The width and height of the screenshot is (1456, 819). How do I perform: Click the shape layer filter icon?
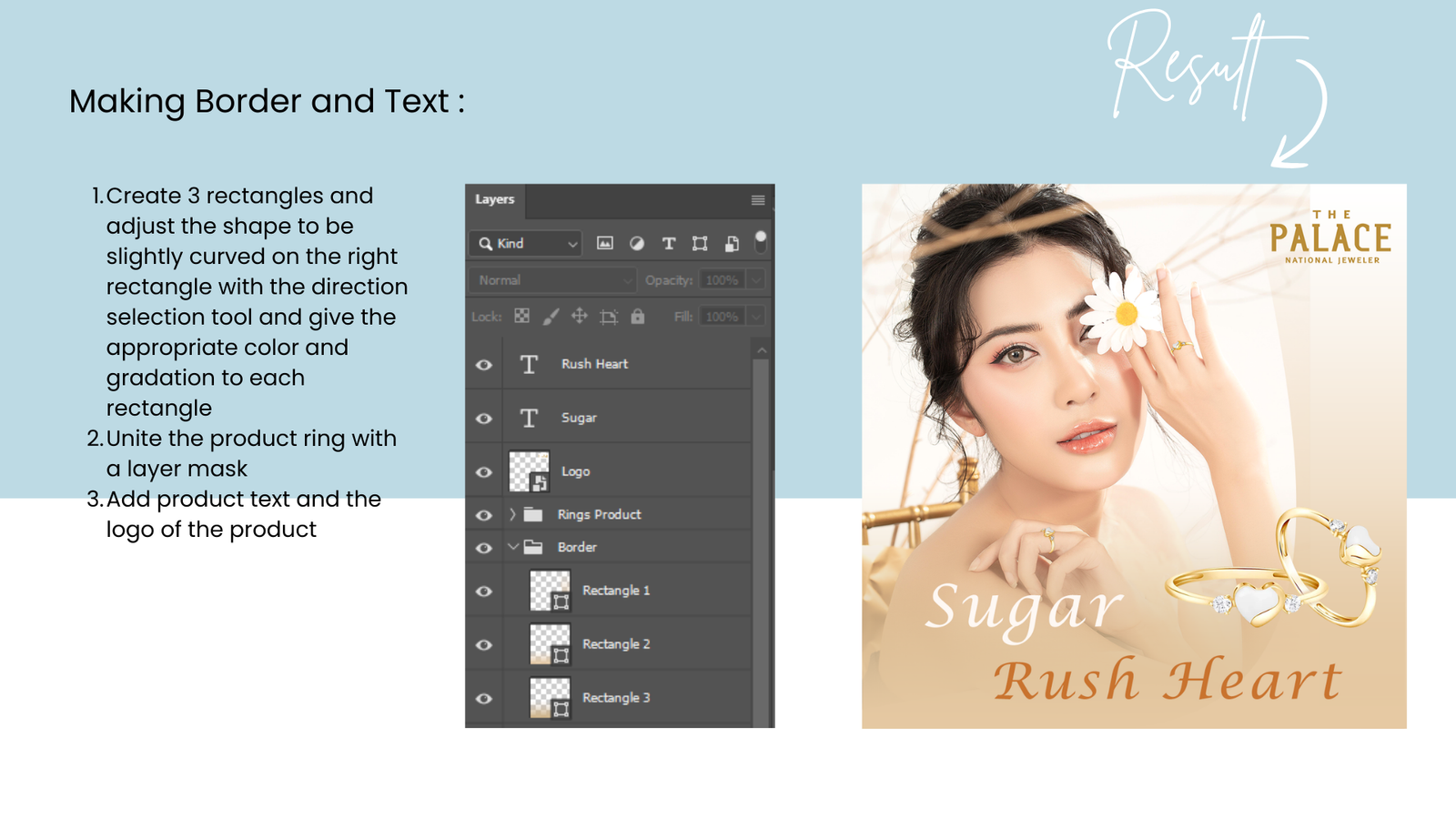point(700,243)
